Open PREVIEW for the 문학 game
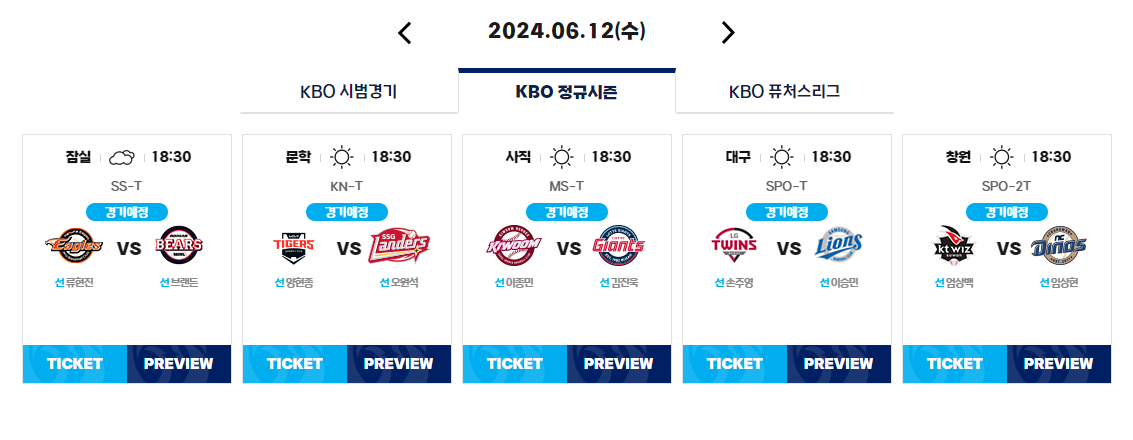 (x=399, y=364)
